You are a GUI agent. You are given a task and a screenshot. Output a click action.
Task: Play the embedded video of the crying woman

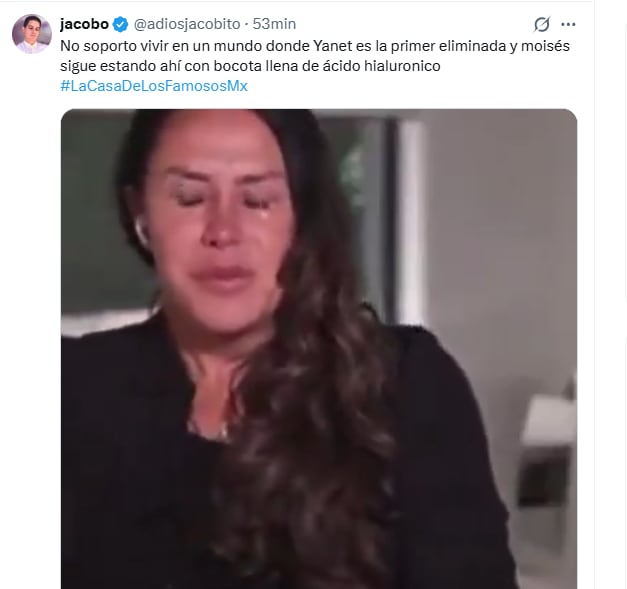pos(319,349)
